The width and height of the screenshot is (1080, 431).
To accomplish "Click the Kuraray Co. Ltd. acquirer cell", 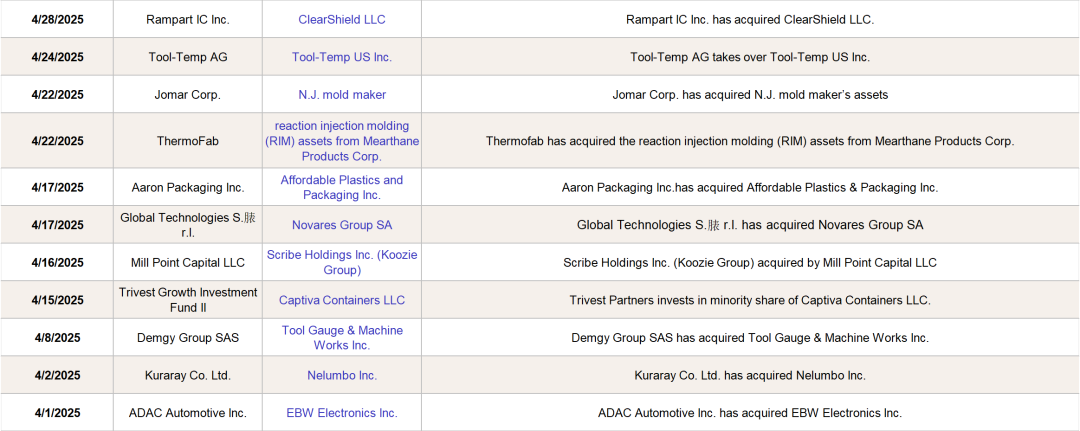I will pos(187,375).
